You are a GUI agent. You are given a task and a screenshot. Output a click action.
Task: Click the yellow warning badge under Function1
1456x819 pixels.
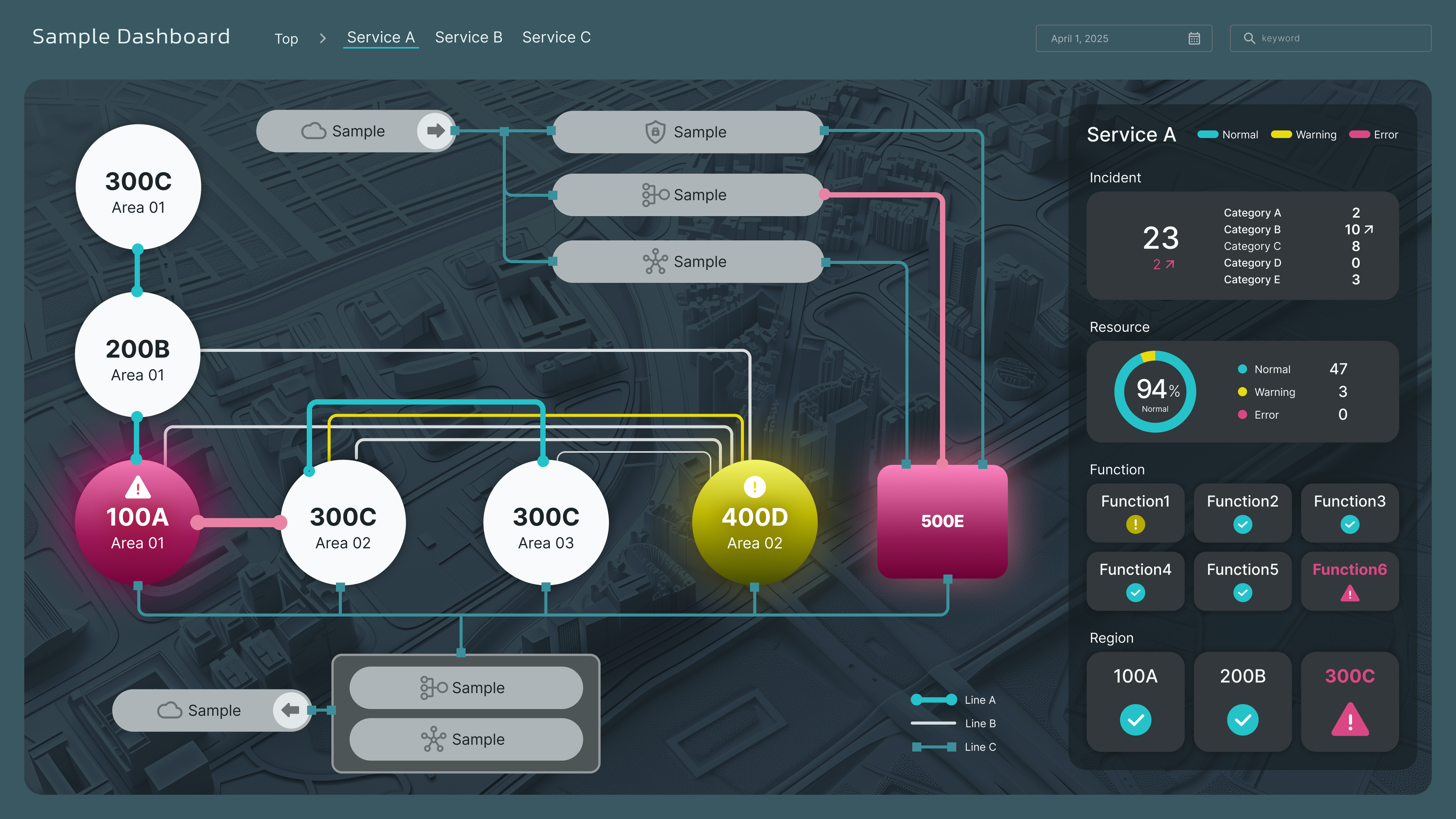(x=1135, y=524)
